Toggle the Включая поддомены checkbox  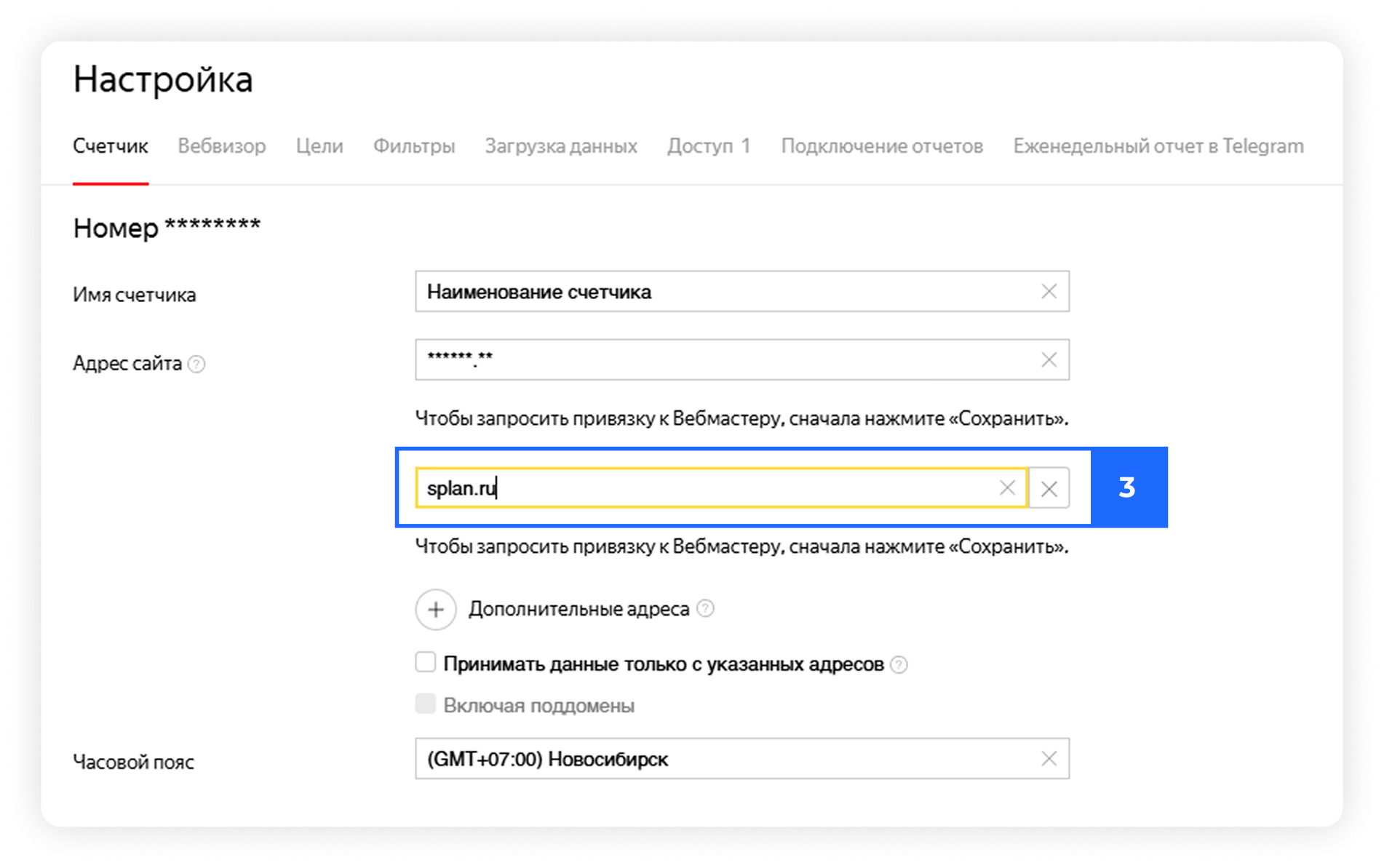click(426, 704)
